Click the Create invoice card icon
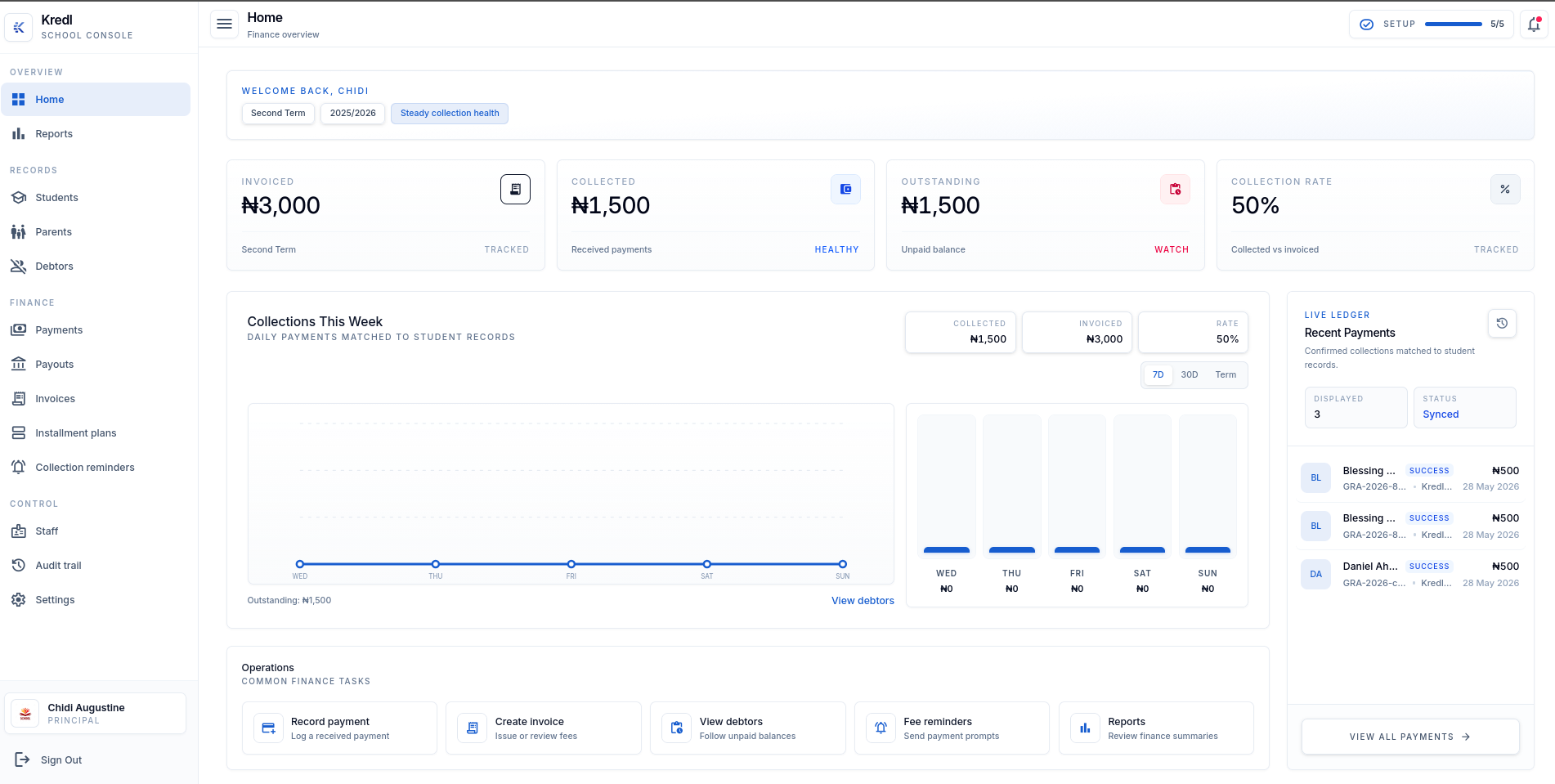The width and height of the screenshot is (1555, 784). pos(473,728)
